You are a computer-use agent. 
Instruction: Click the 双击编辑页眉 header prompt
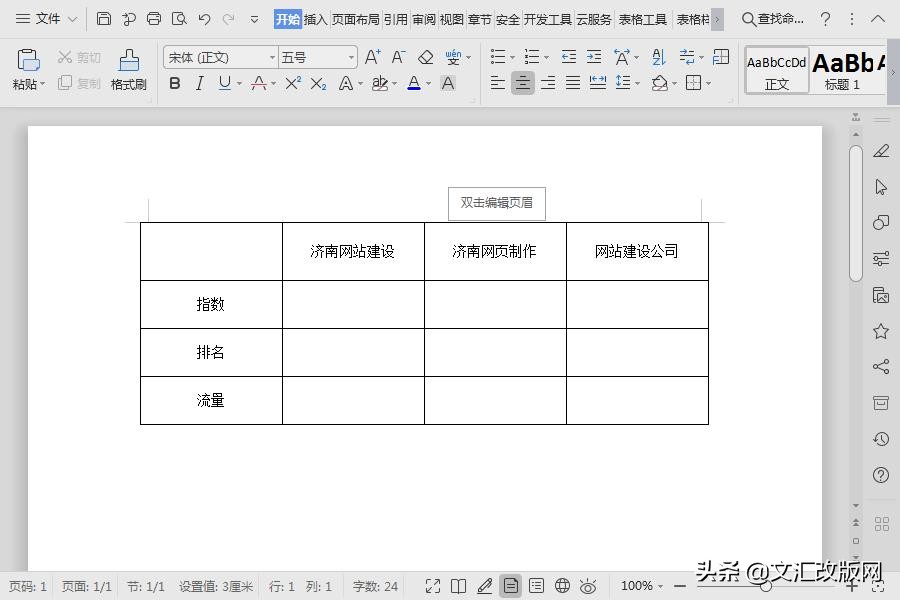click(x=497, y=203)
